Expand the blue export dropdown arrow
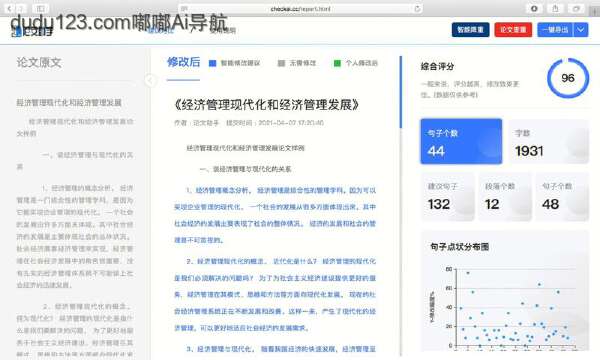600x360 pixels. click(580, 29)
